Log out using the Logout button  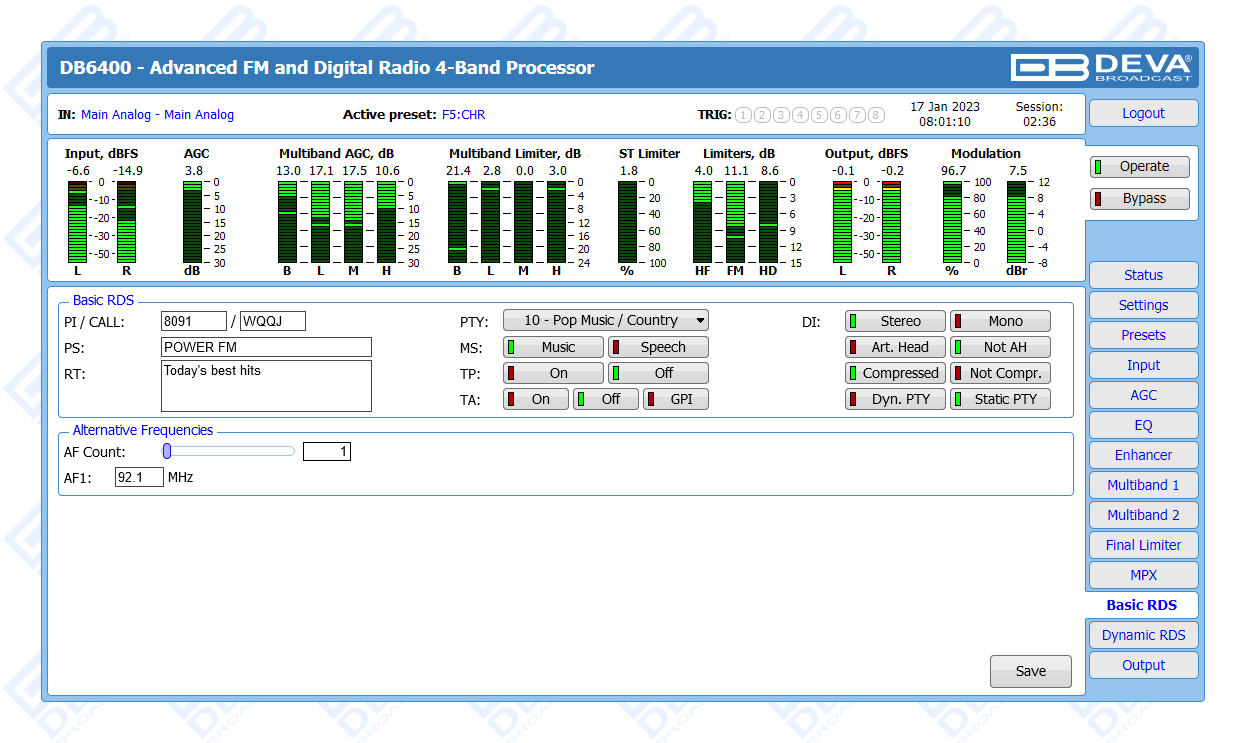pos(1143,113)
